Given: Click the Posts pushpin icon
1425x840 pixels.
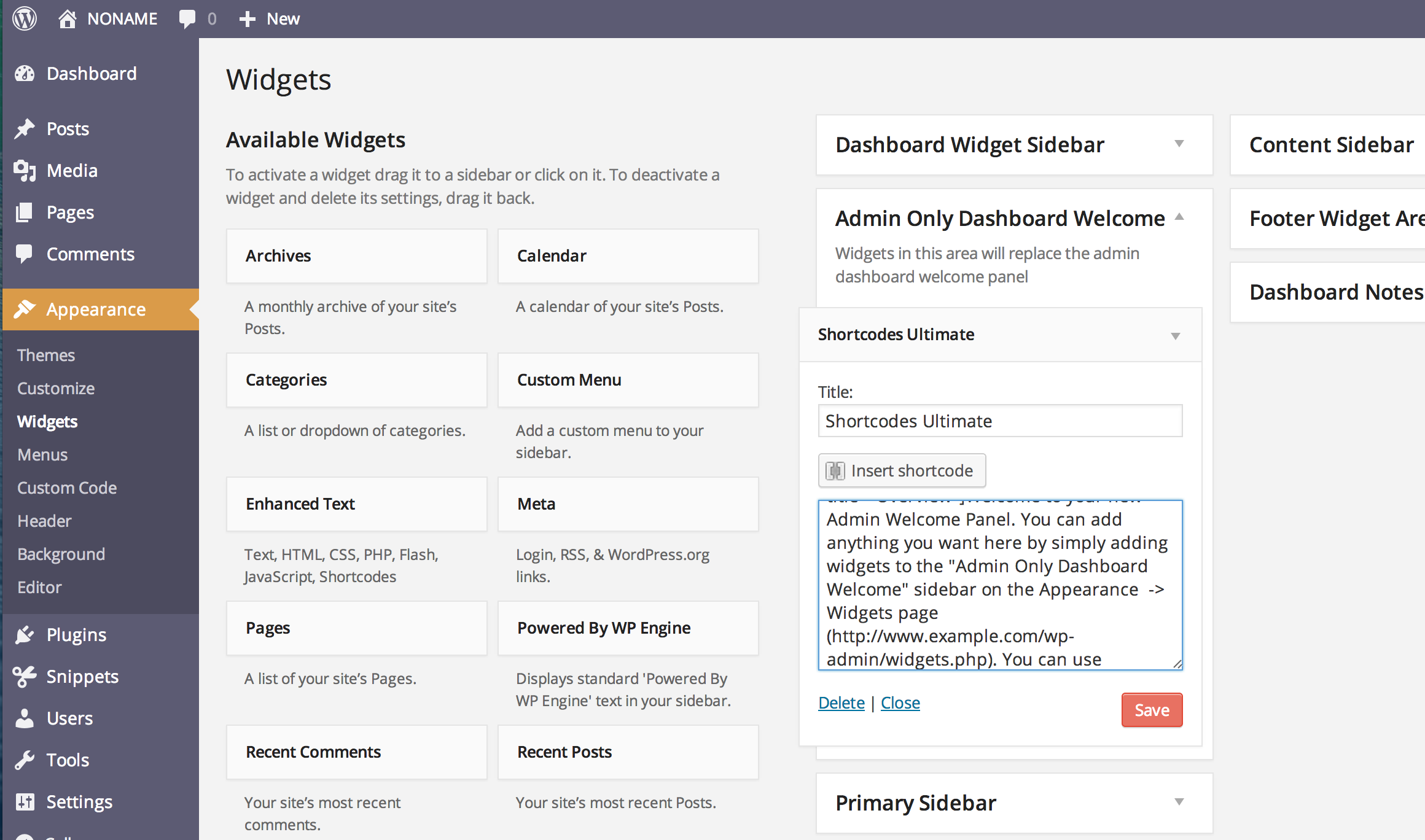Looking at the screenshot, I should (25, 129).
